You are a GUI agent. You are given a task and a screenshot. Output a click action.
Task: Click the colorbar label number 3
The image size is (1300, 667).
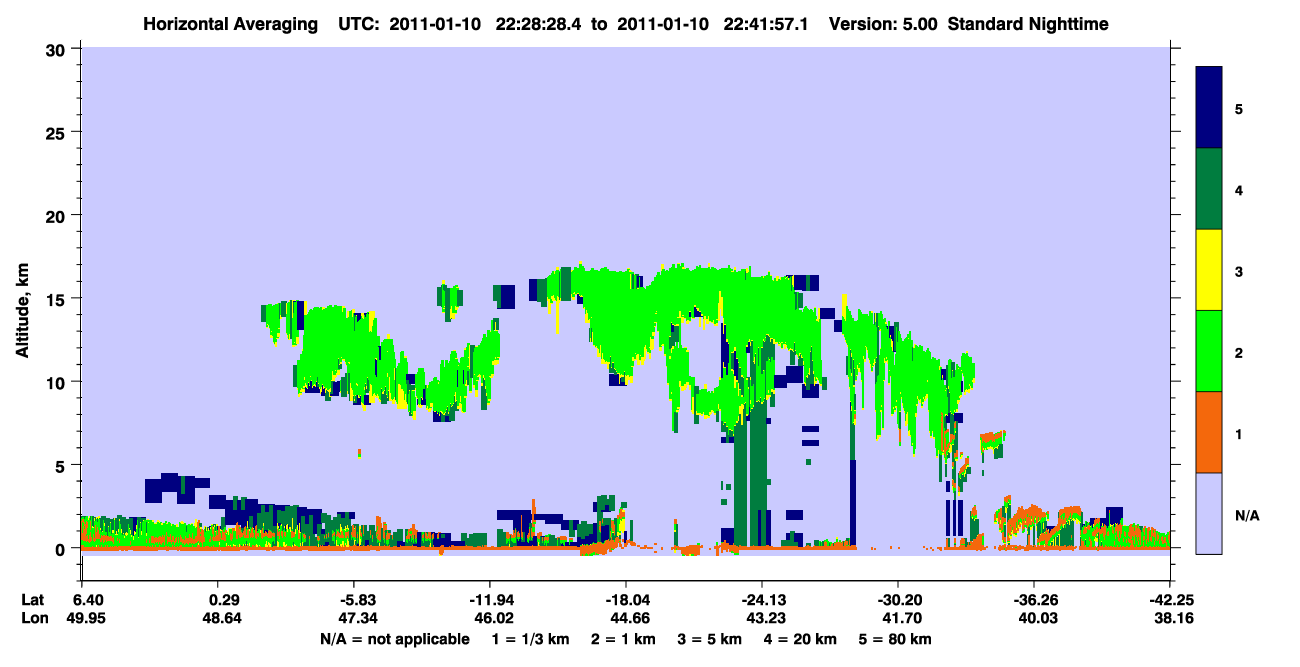click(1239, 271)
